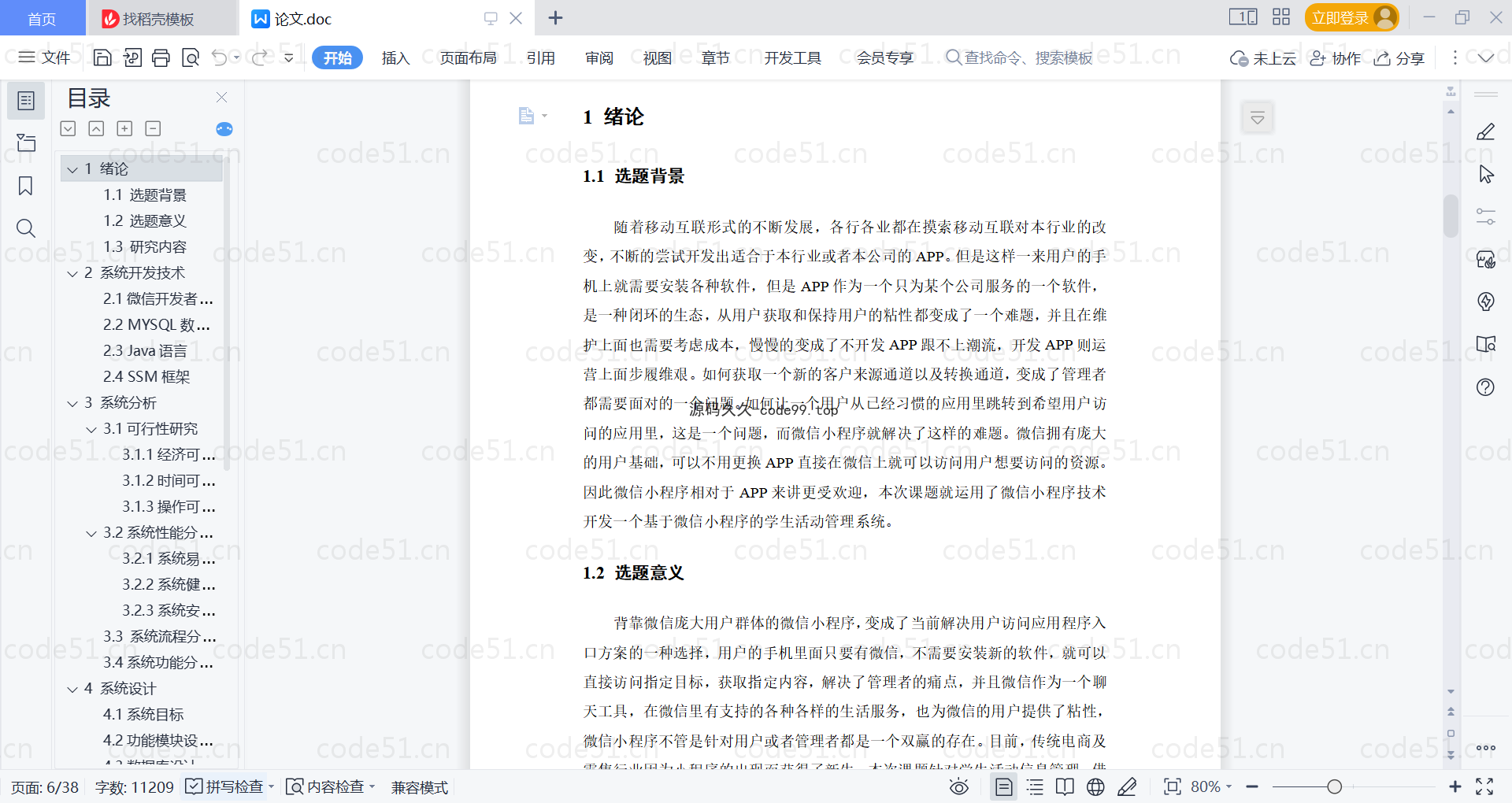
Task: Click the Save icon in quick toolbar
Action: click(102, 57)
